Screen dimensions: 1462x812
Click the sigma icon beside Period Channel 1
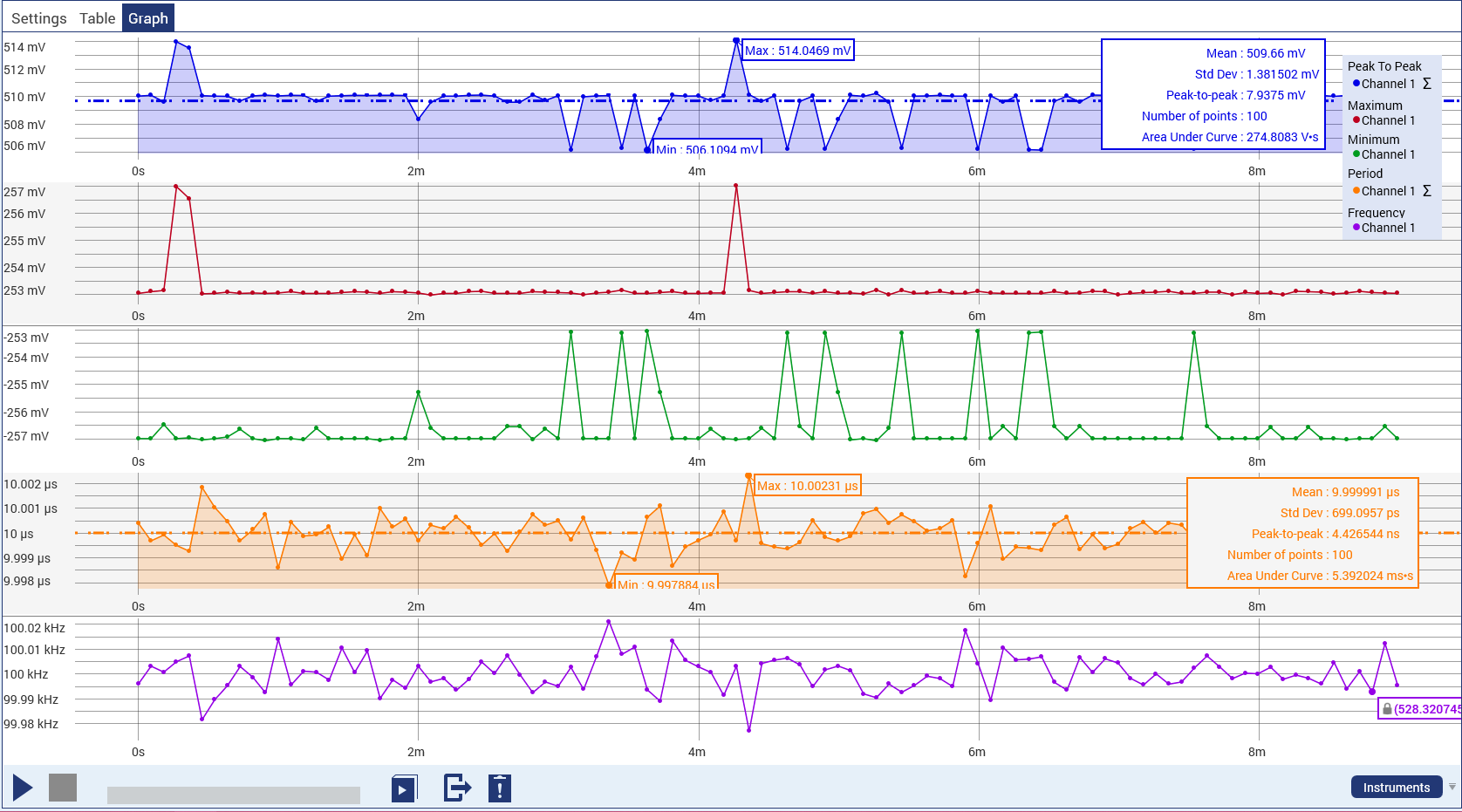[x=1427, y=191]
